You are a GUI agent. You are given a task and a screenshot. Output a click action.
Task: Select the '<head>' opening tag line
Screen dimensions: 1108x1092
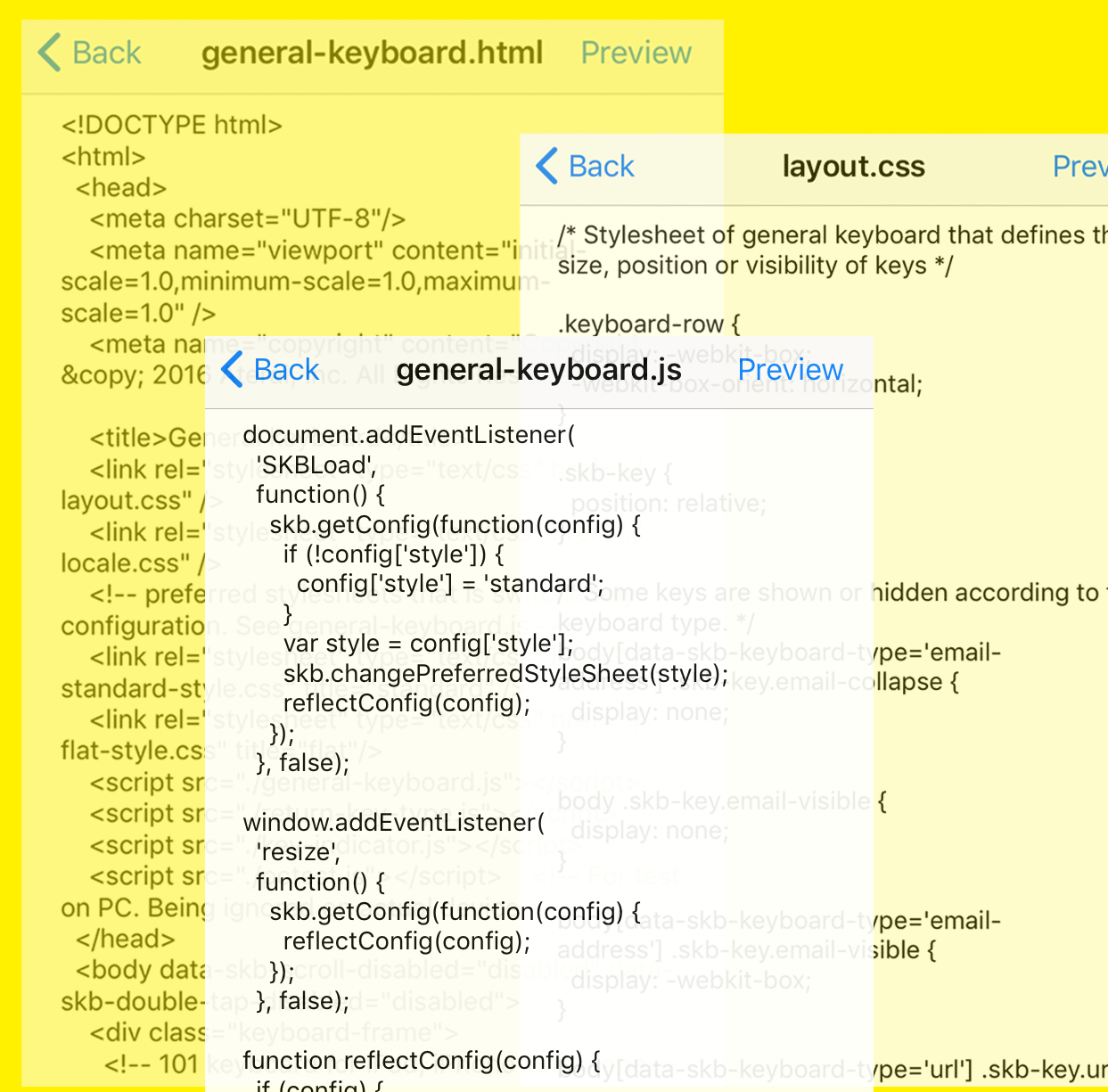(121, 188)
